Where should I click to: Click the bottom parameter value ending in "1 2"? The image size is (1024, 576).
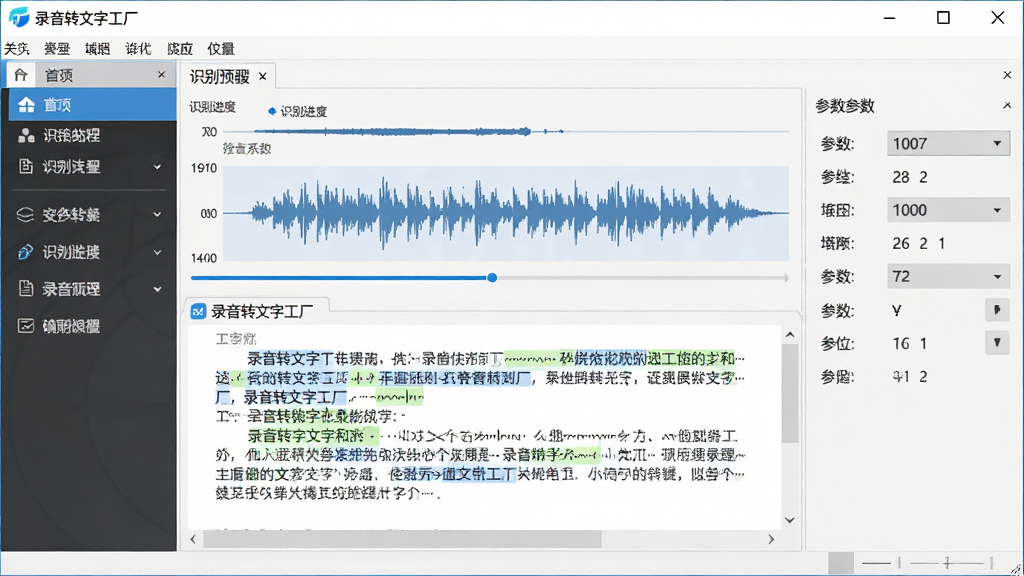click(910, 377)
